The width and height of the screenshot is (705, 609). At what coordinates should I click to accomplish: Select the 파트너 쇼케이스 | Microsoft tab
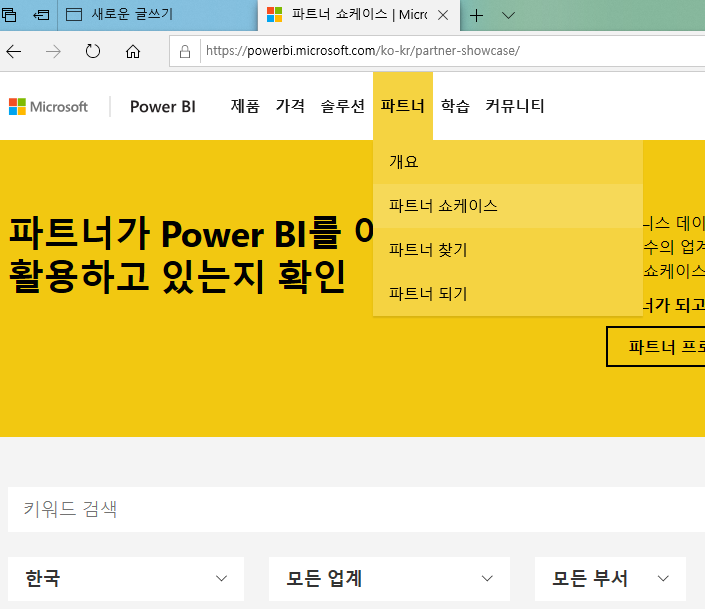[359, 15]
